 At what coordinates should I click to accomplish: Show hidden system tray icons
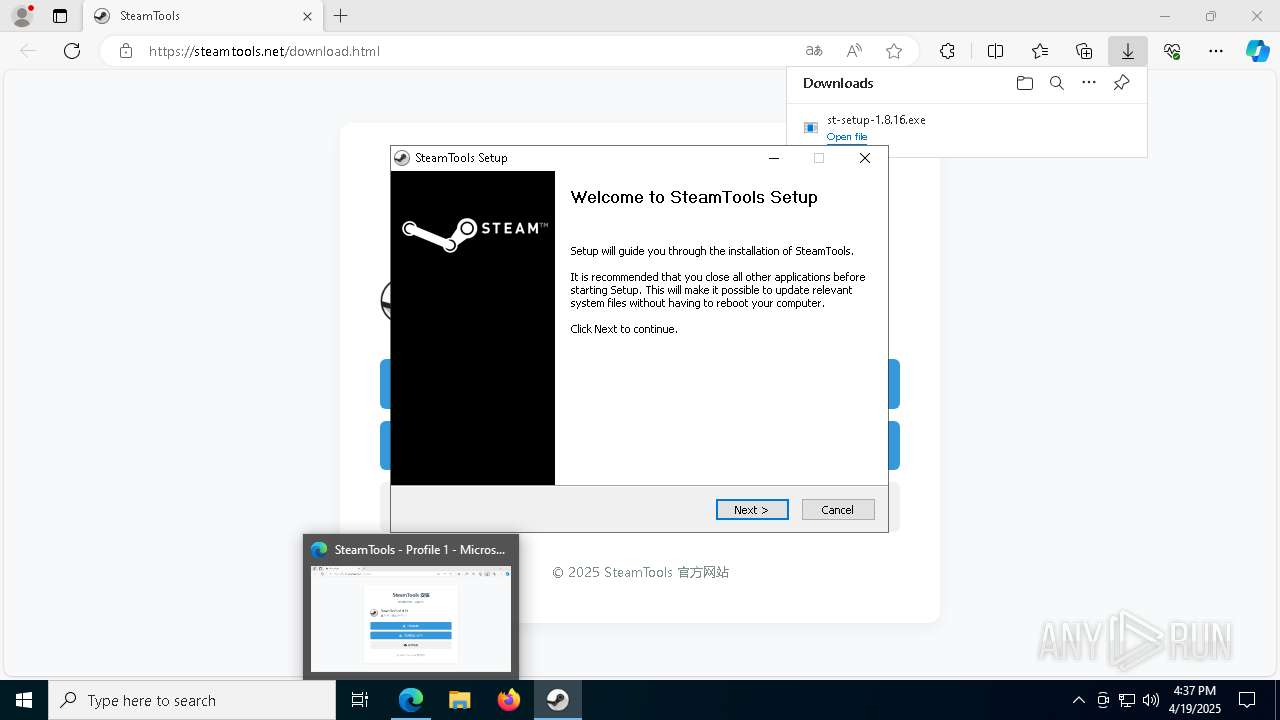click(x=1078, y=700)
